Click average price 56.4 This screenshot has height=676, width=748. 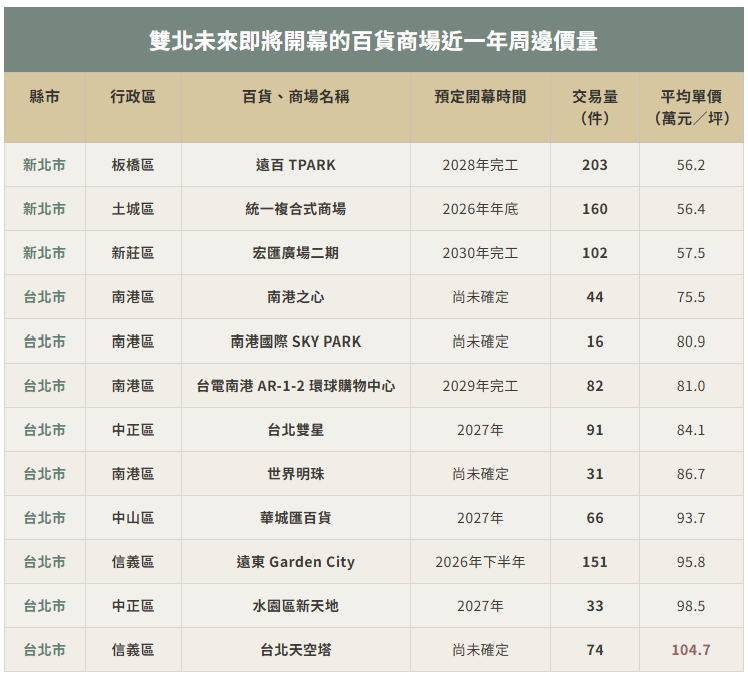[691, 209]
